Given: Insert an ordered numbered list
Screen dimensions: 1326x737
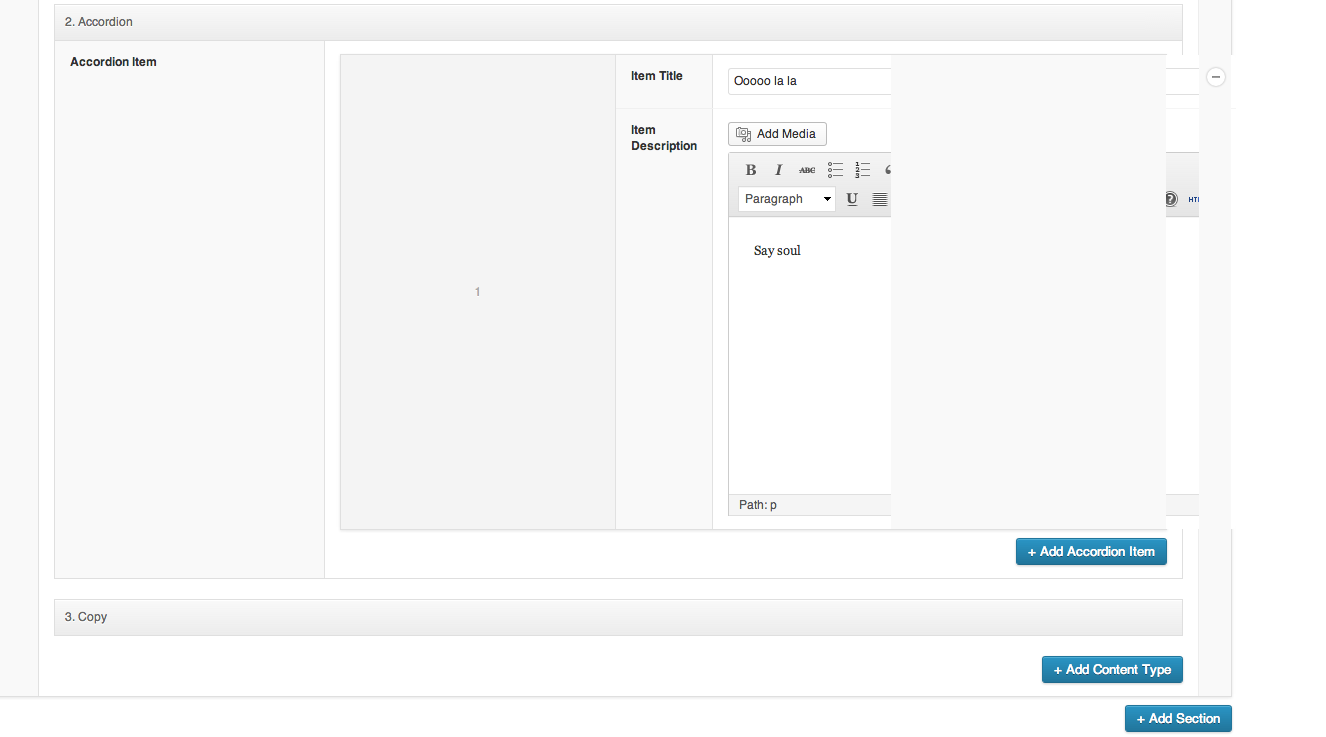Looking at the screenshot, I should click(863, 170).
